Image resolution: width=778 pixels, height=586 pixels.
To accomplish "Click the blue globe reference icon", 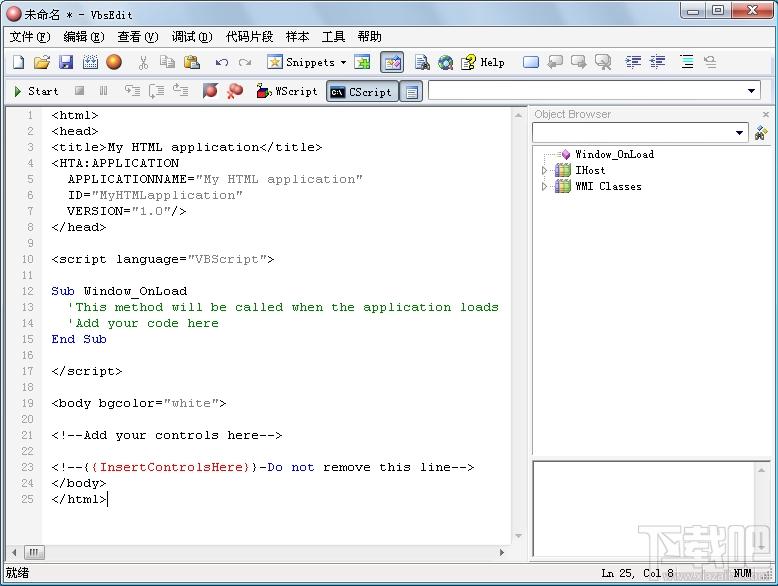I will [x=446, y=63].
